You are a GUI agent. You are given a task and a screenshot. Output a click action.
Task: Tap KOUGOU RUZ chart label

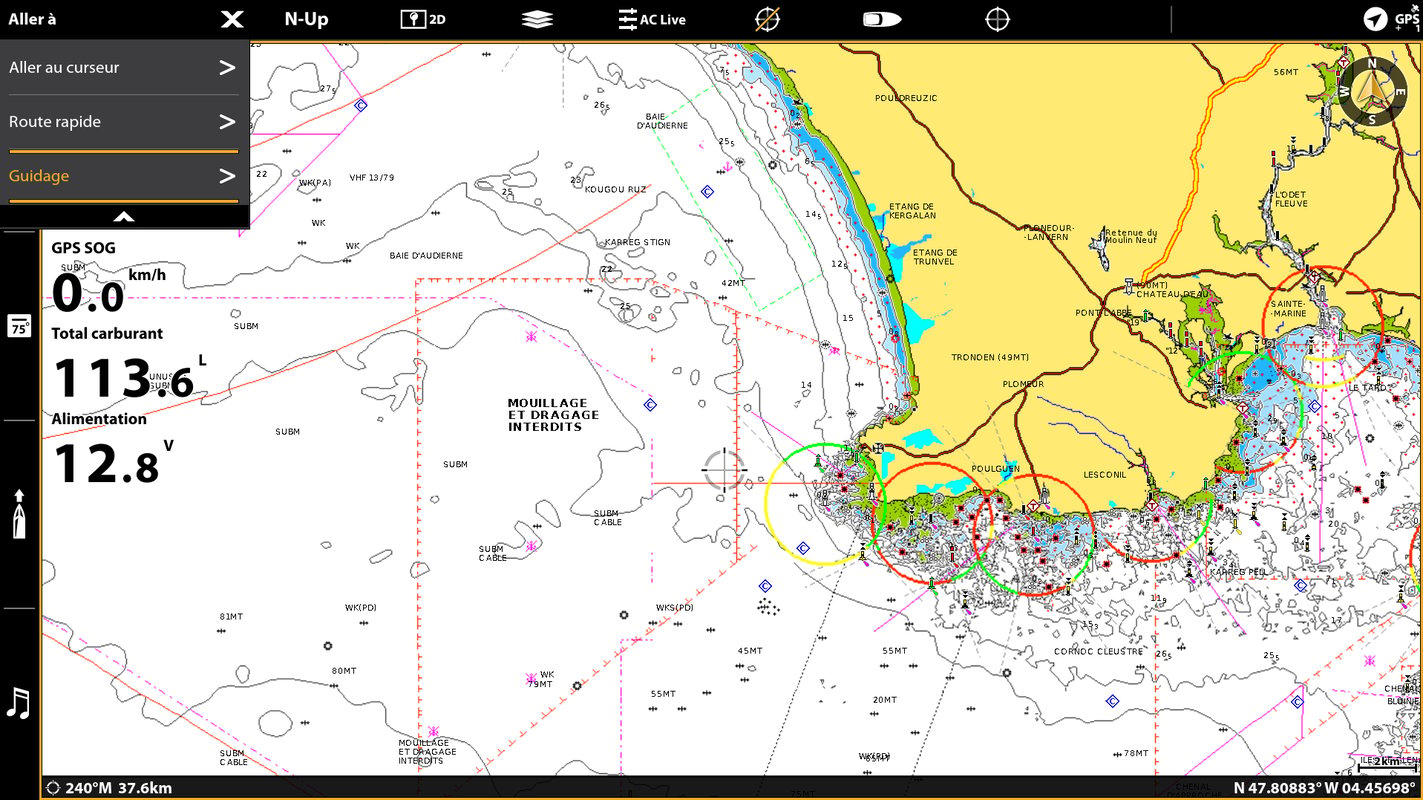(x=616, y=189)
